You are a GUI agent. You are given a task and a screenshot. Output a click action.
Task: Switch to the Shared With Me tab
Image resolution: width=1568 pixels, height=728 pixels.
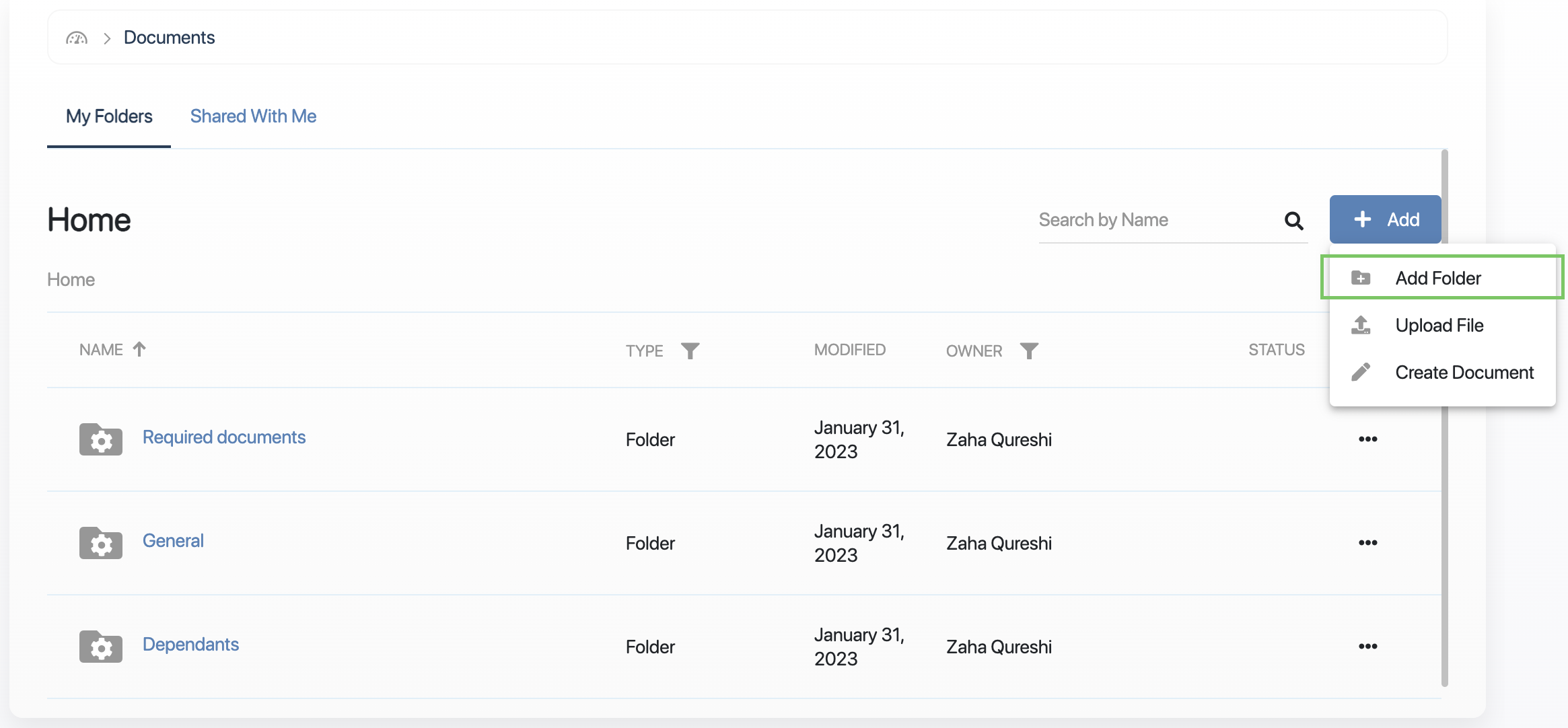coord(253,116)
